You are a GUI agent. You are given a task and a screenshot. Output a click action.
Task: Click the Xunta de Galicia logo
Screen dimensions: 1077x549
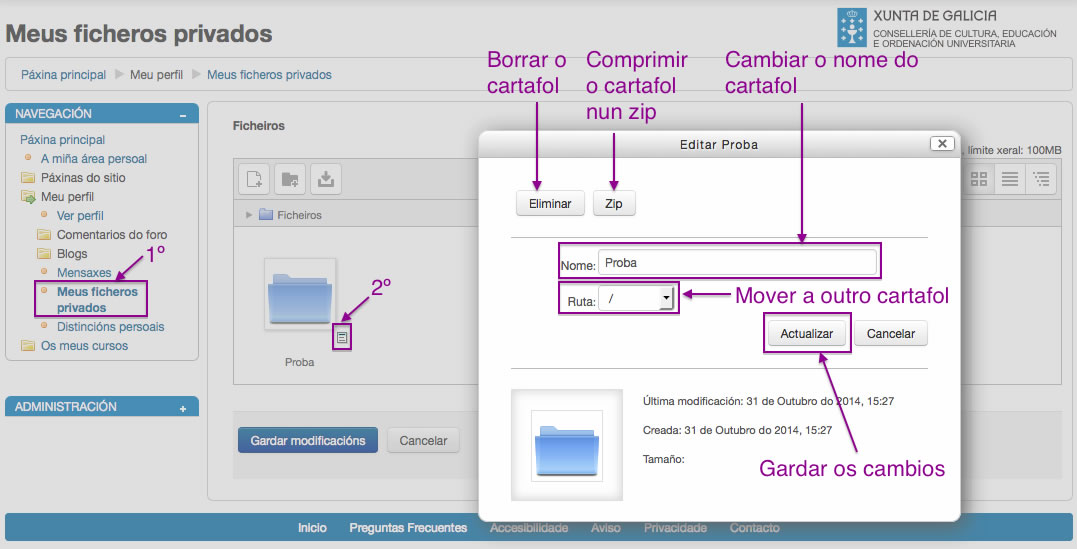946,27
